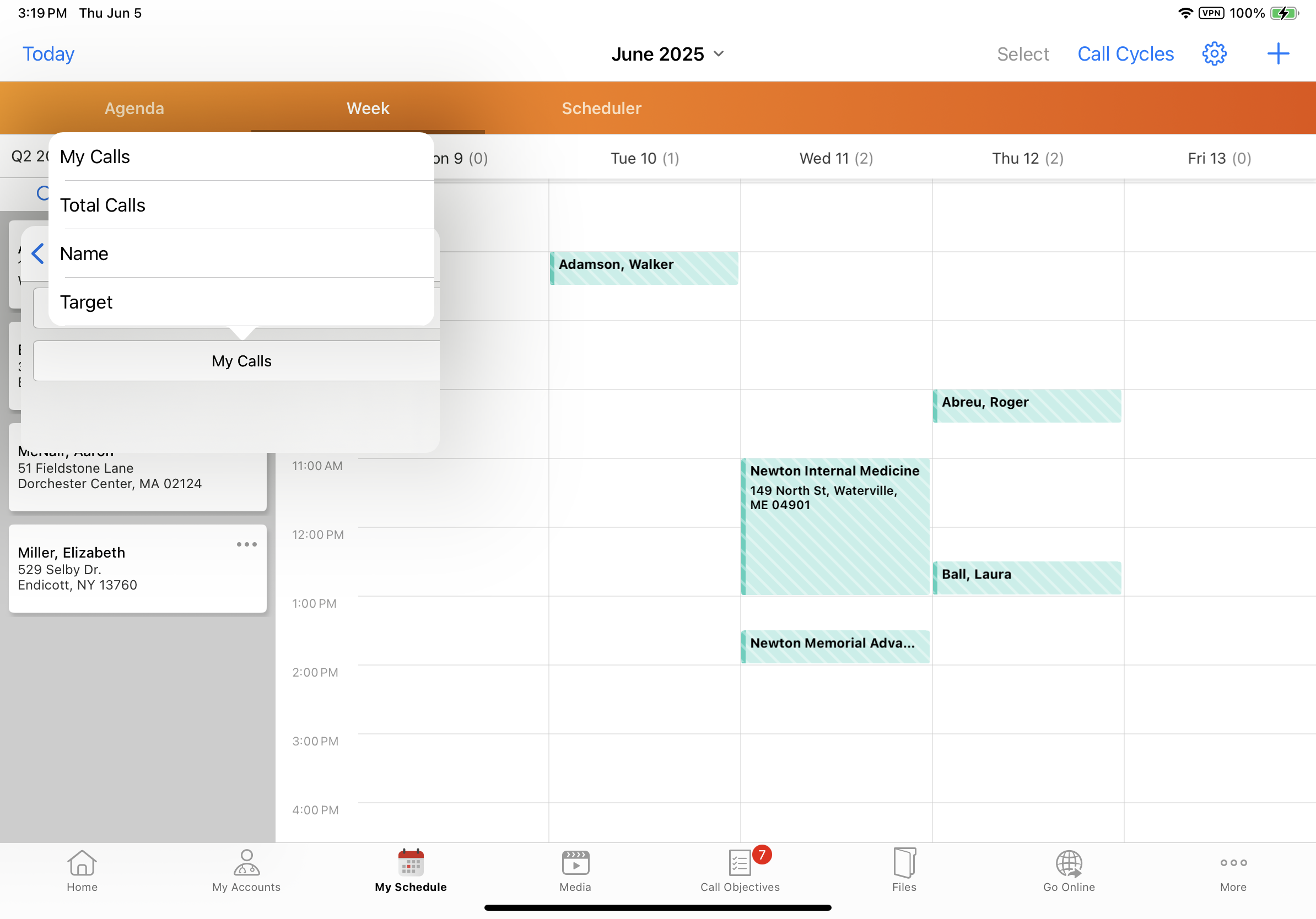This screenshot has height=919, width=1316.
Task: Open Miller, Elizabeth card options ellipsis
Action: (x=246, y=544)
